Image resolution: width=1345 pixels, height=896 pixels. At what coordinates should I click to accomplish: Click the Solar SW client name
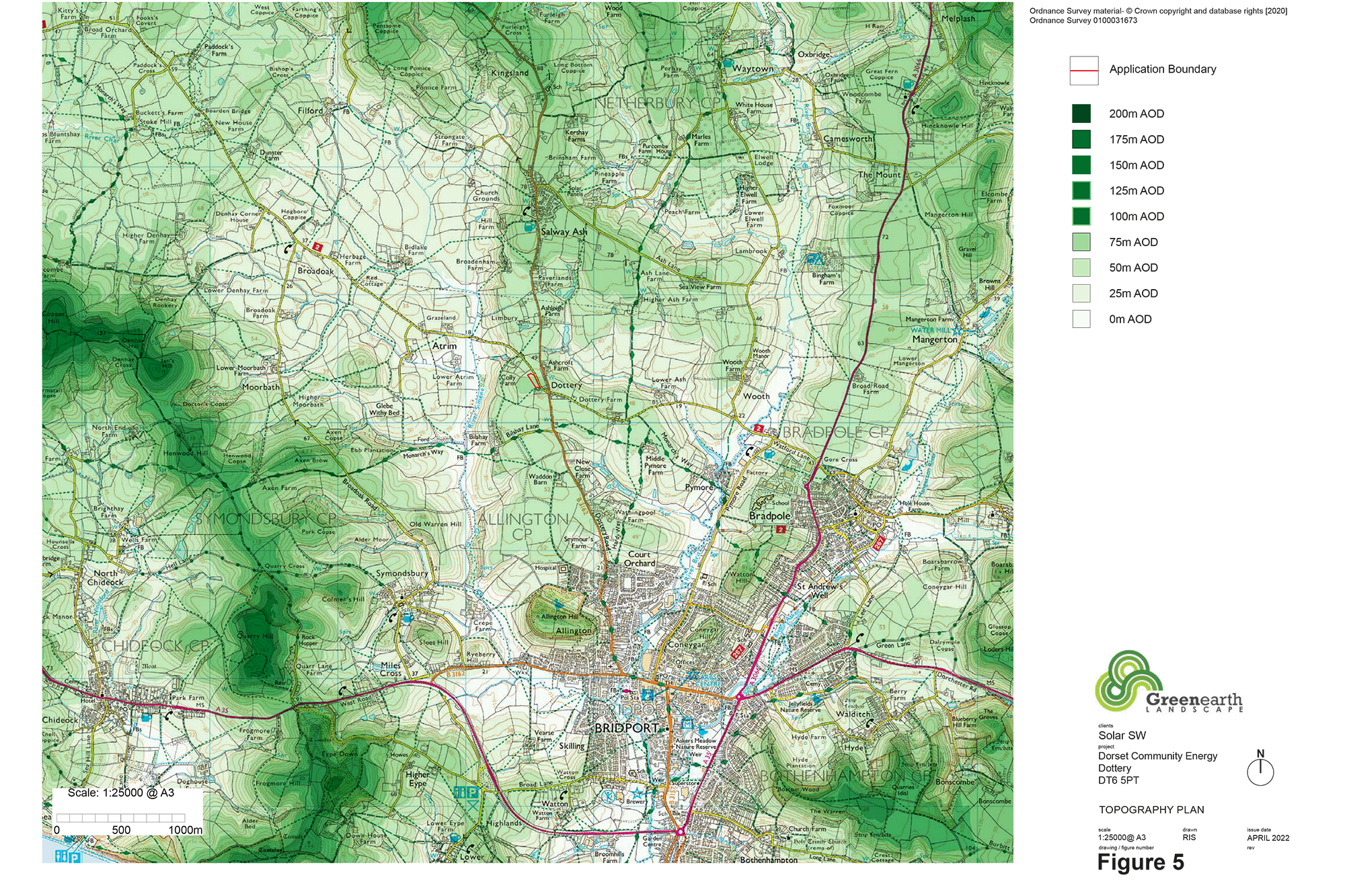1122,735
